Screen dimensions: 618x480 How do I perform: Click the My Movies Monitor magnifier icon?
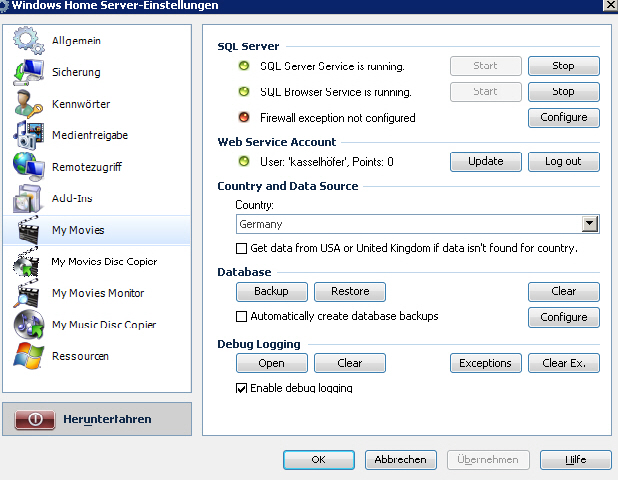26,293
